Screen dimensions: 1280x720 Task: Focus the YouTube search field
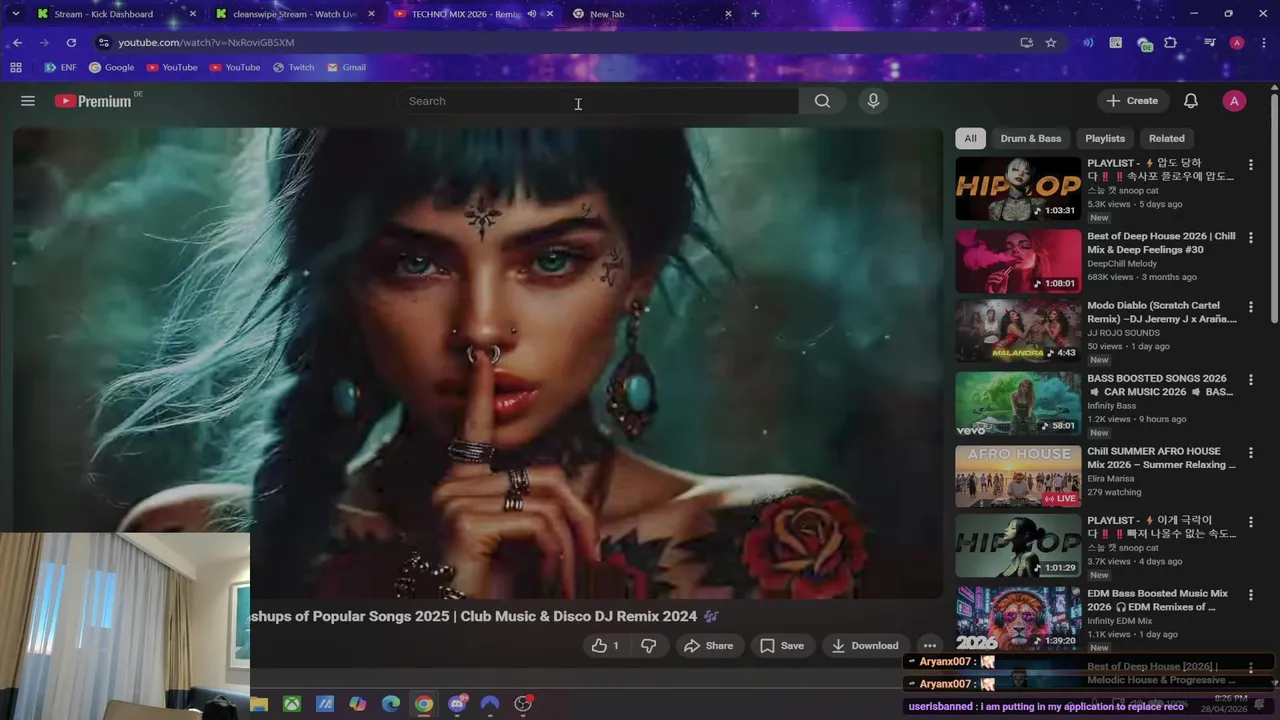pyautogui.click(x=597, y=101)
